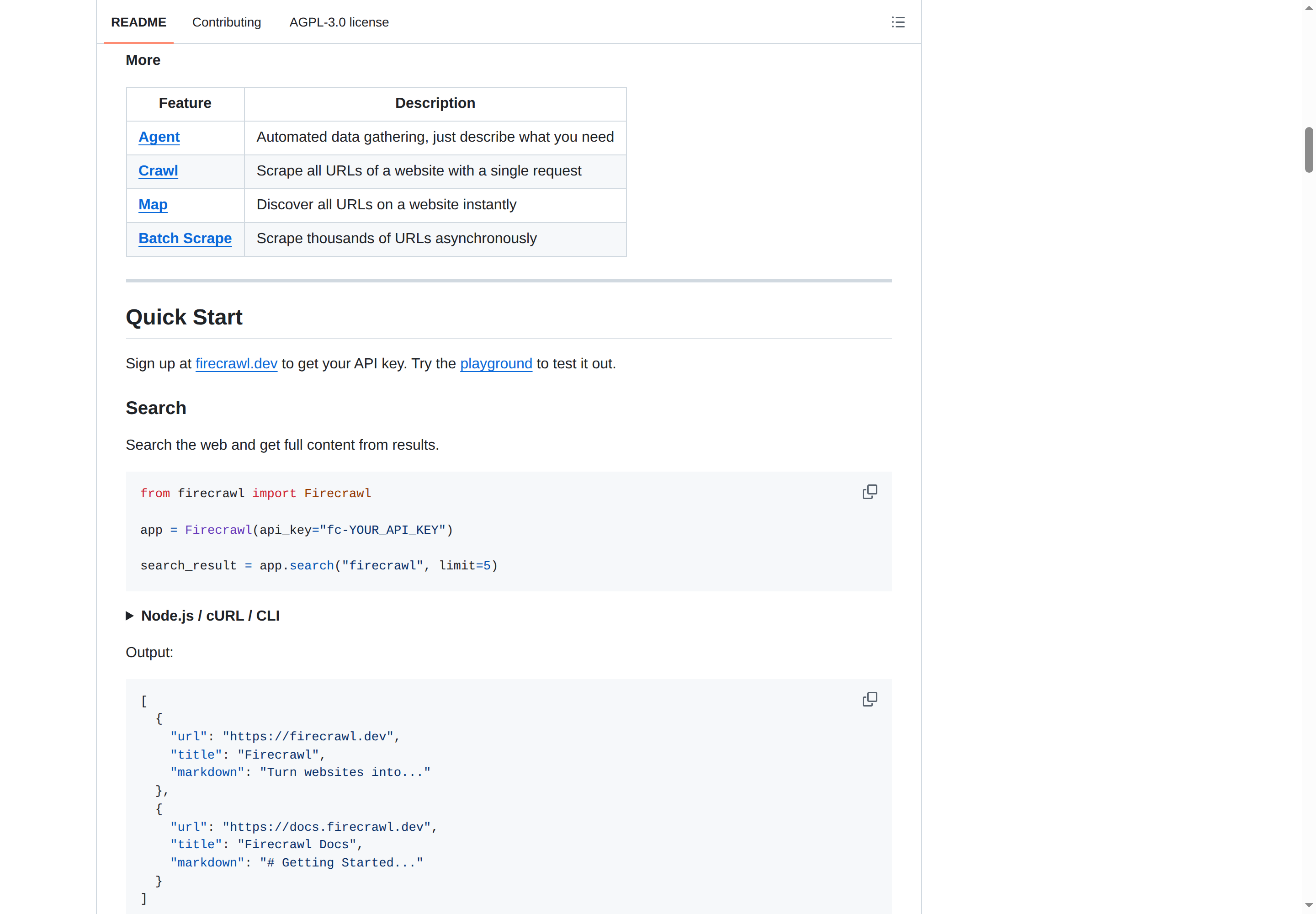The width and height of the screenshot is (1316, 914).
Task: Copy the Python search code snippet
Action: (x=869, y=492)
